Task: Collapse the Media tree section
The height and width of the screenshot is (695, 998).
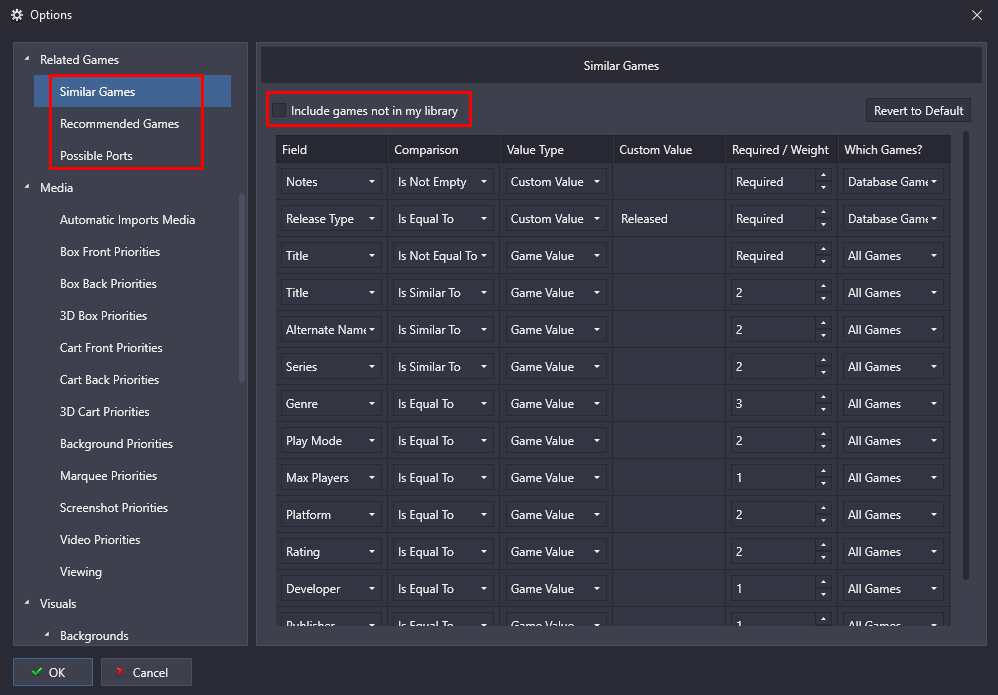Action: coord(27,188)
